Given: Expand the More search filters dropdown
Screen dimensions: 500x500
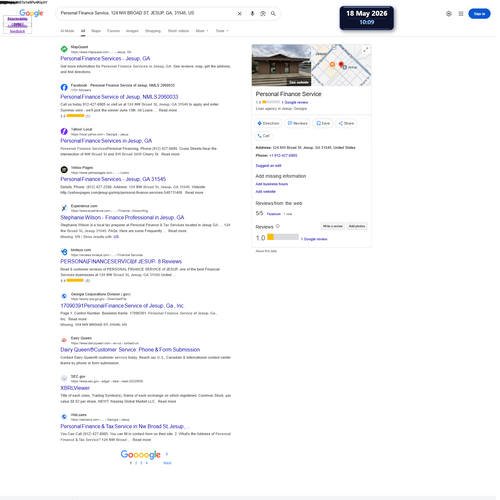Looking at the screenshot, I should tap(202, 31).
